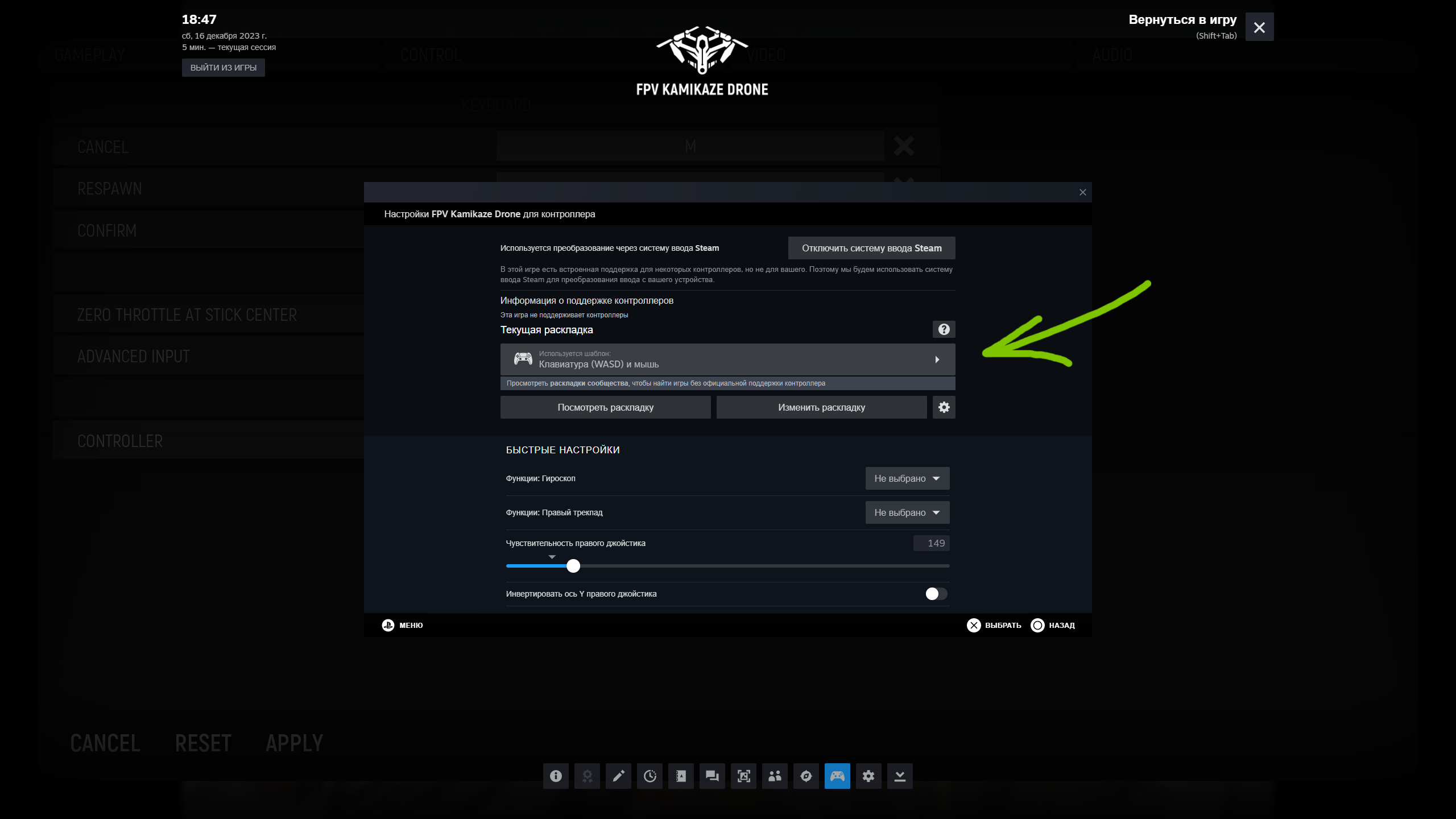Open the notes pencil icon
The height and width of the screenshot is (819, 1456).
click(618, 776)
